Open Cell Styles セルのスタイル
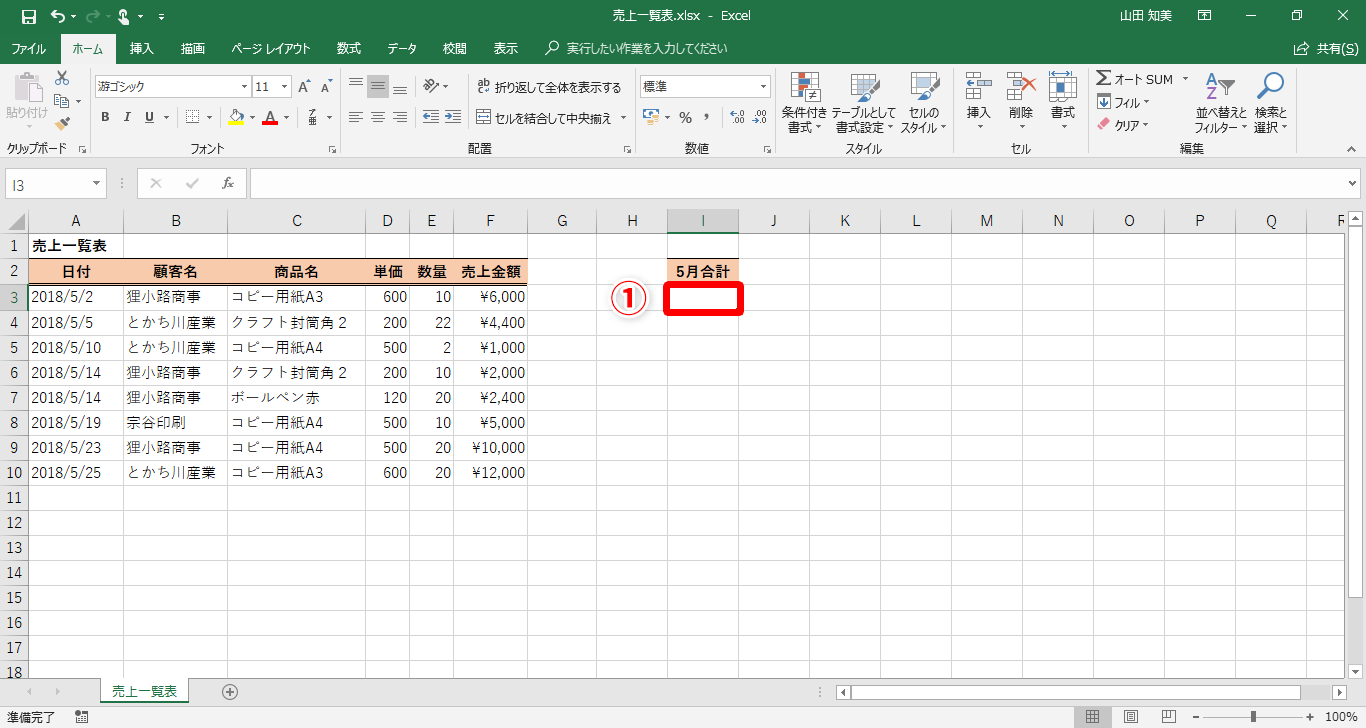The width and height of the screenshot is (1366, 728). pyautogui.click(x=924, y=103)
